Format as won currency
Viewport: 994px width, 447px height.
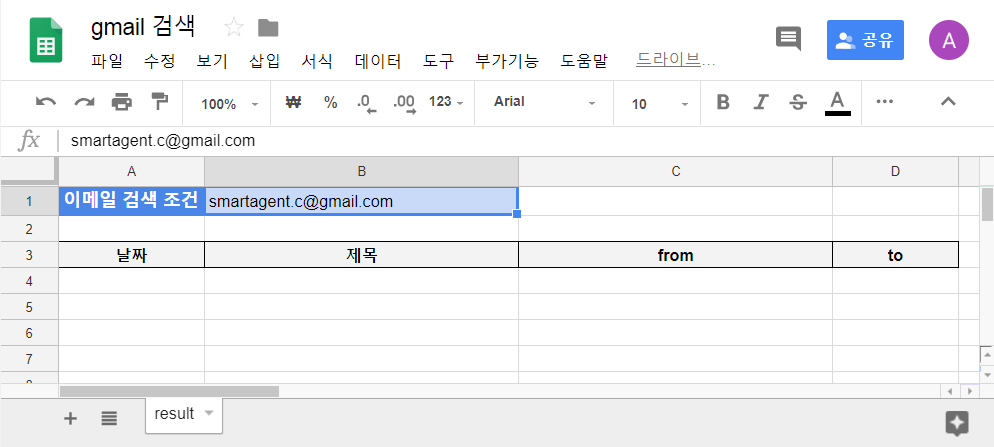[293, 102]
